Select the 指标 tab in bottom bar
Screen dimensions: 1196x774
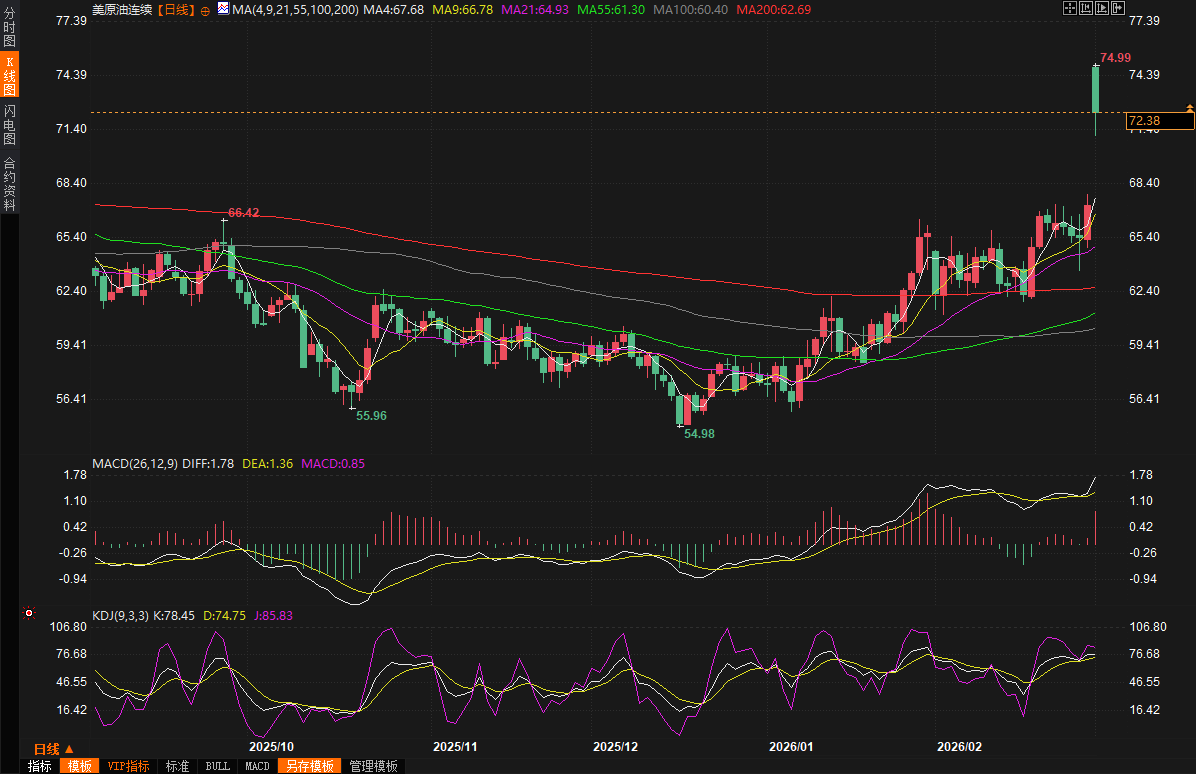40,766
